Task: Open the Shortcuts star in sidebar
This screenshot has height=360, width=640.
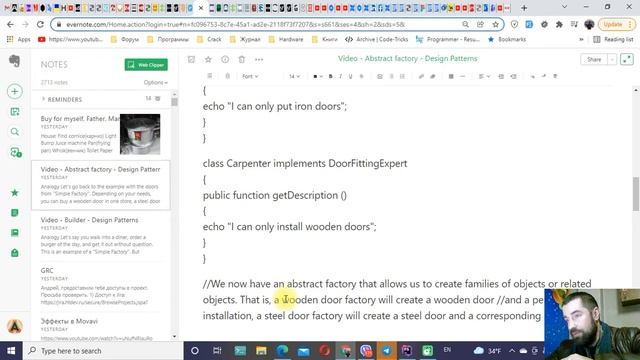Action: 15,192
